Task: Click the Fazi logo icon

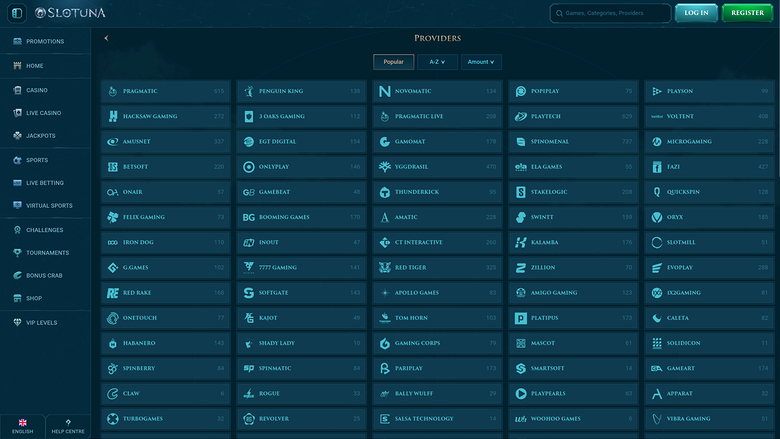Action: click(x=657, y=167)
